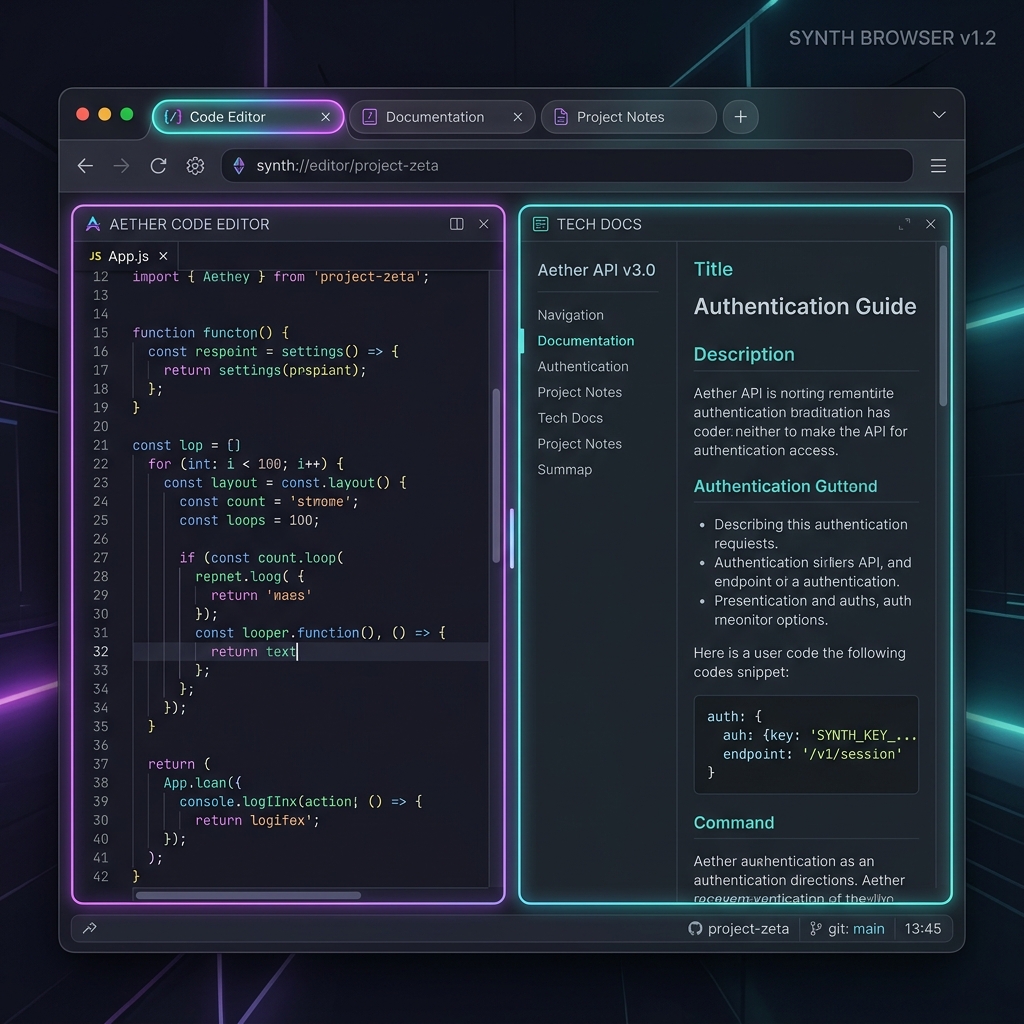The width and height of the screenshot is (1024, 1024).
Task: Click the Title label in docs
Action: tap(713, 269)
